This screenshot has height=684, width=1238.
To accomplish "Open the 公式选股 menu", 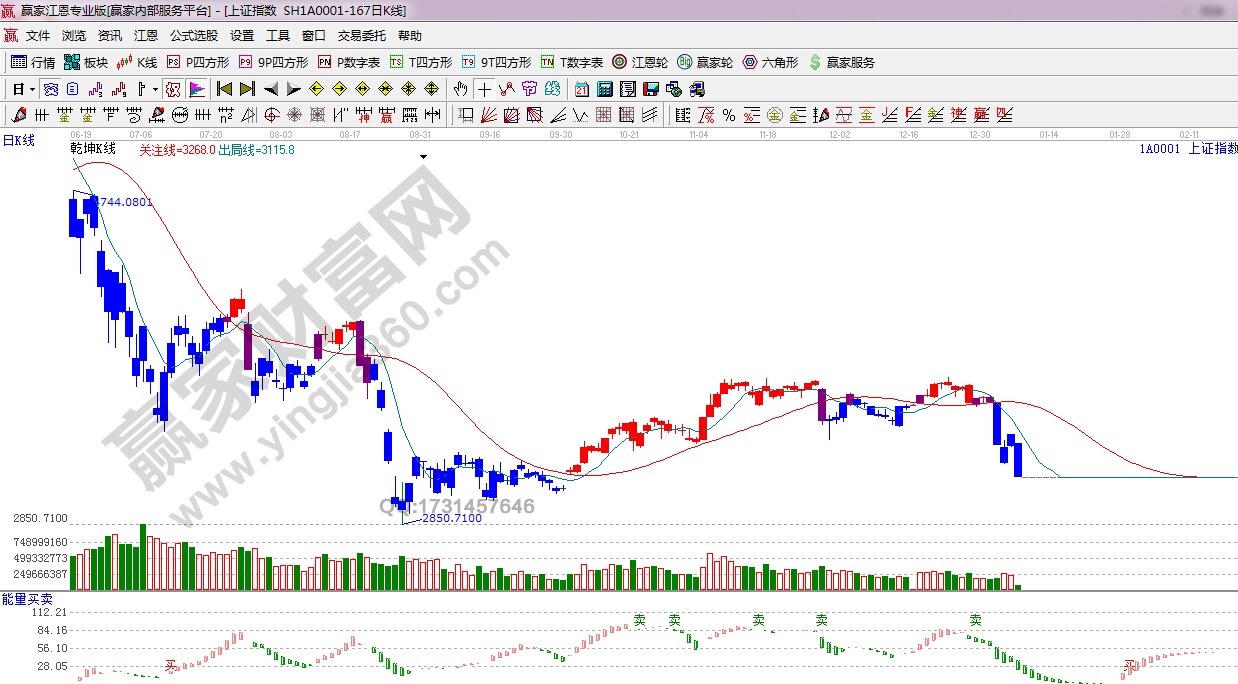I will click(193, 36).
